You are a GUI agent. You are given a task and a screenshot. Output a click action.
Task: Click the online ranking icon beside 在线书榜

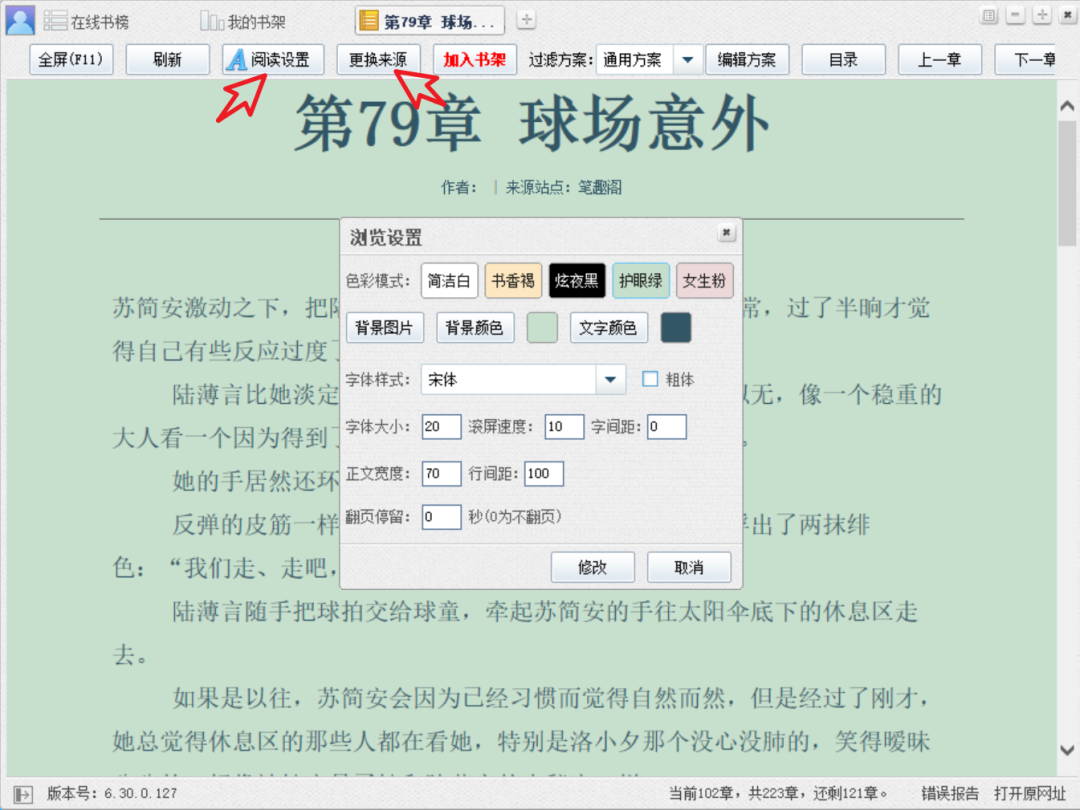(x=57, y=19)
